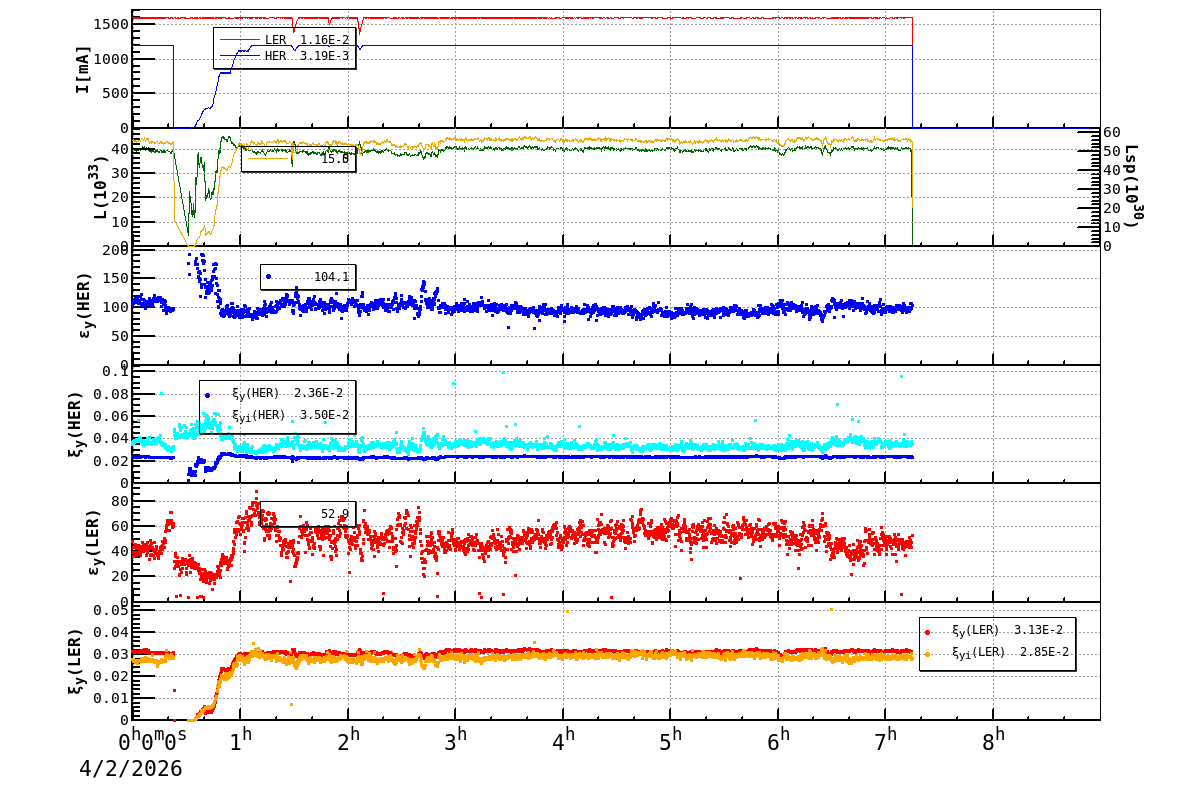Click the ξy(HER) 2.36E-2 legend entry

pos(276,393)
